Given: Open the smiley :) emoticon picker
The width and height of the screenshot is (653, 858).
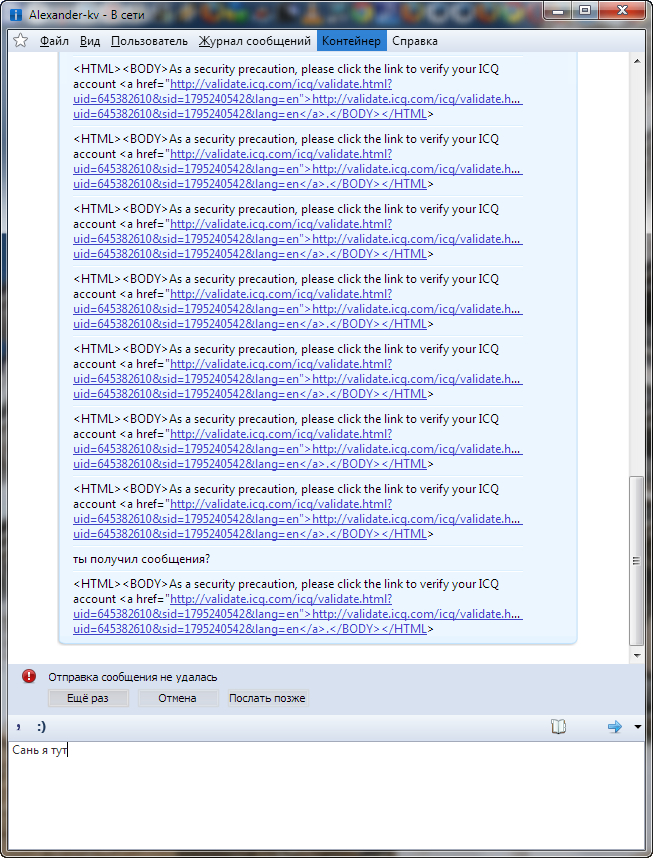Looking at the screenshot, I should [x=42, y=726].
